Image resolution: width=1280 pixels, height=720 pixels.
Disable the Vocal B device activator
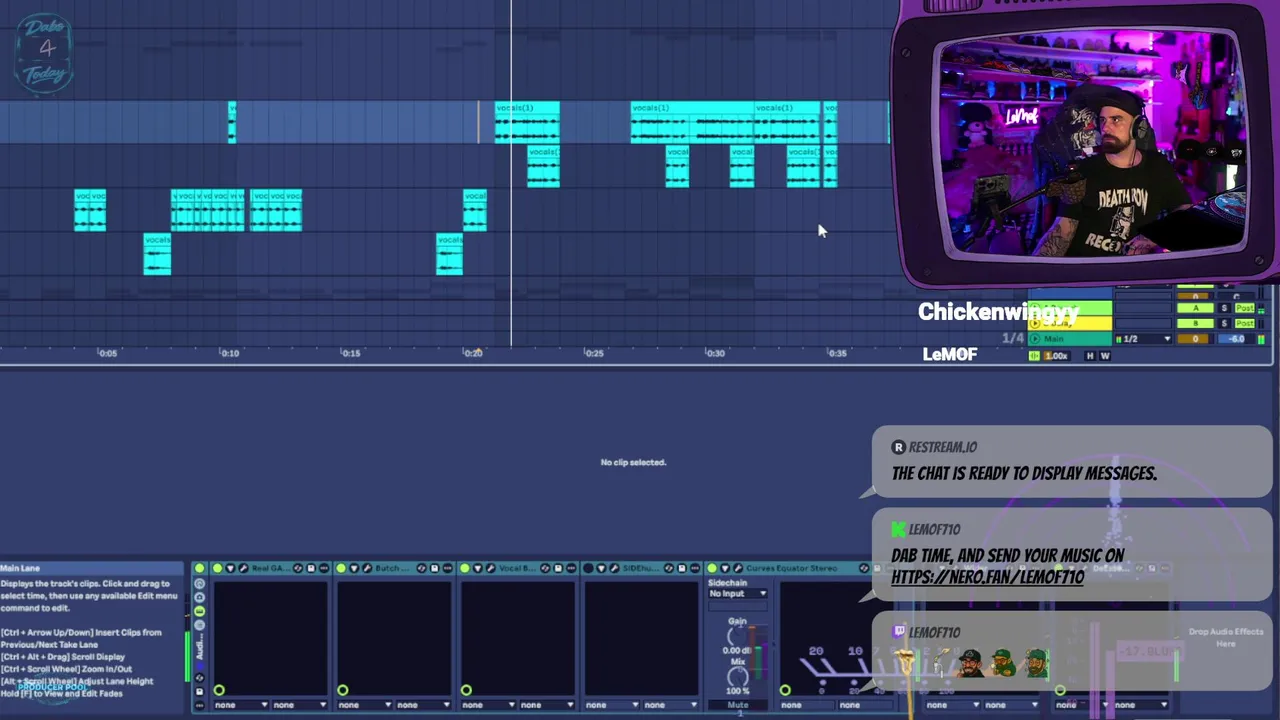coord(465,568)
